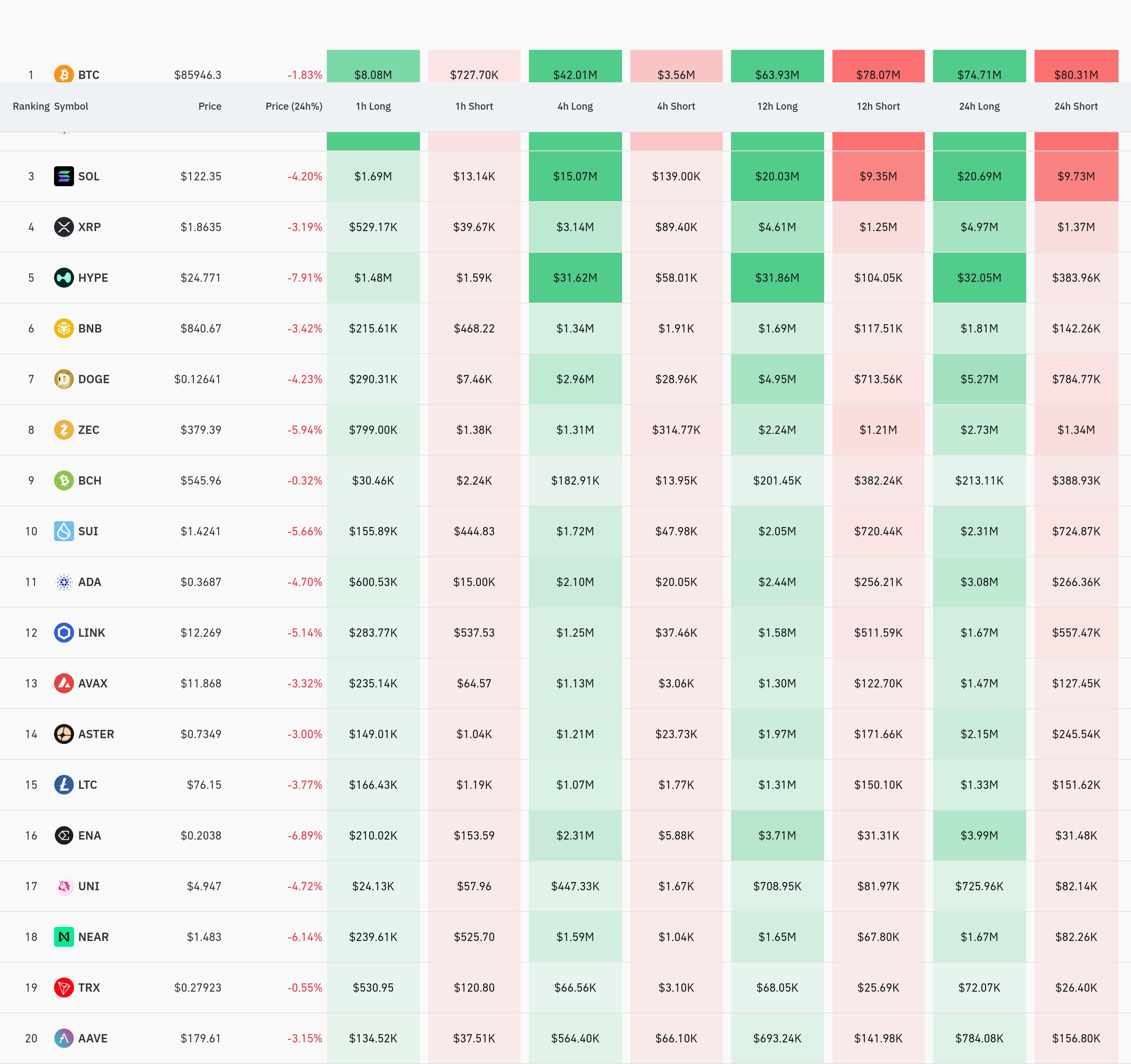1131x1064 pixels.
Task: Click the BNB price $840.67
Action: 201,329
